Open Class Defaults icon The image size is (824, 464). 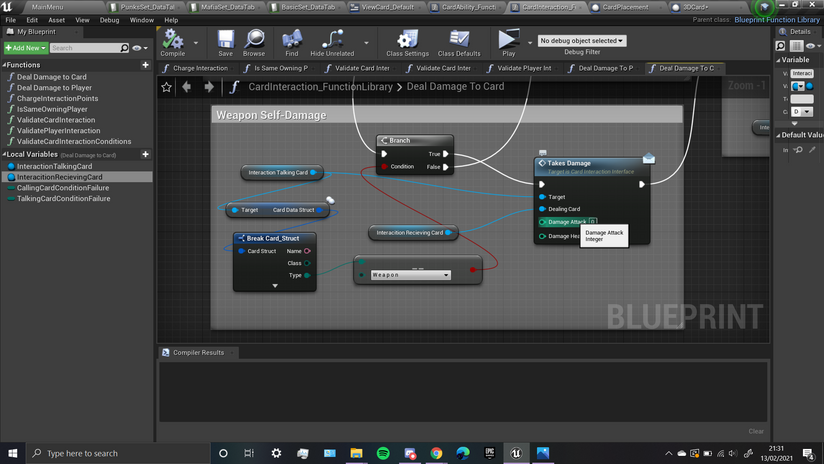pos(459,40)
